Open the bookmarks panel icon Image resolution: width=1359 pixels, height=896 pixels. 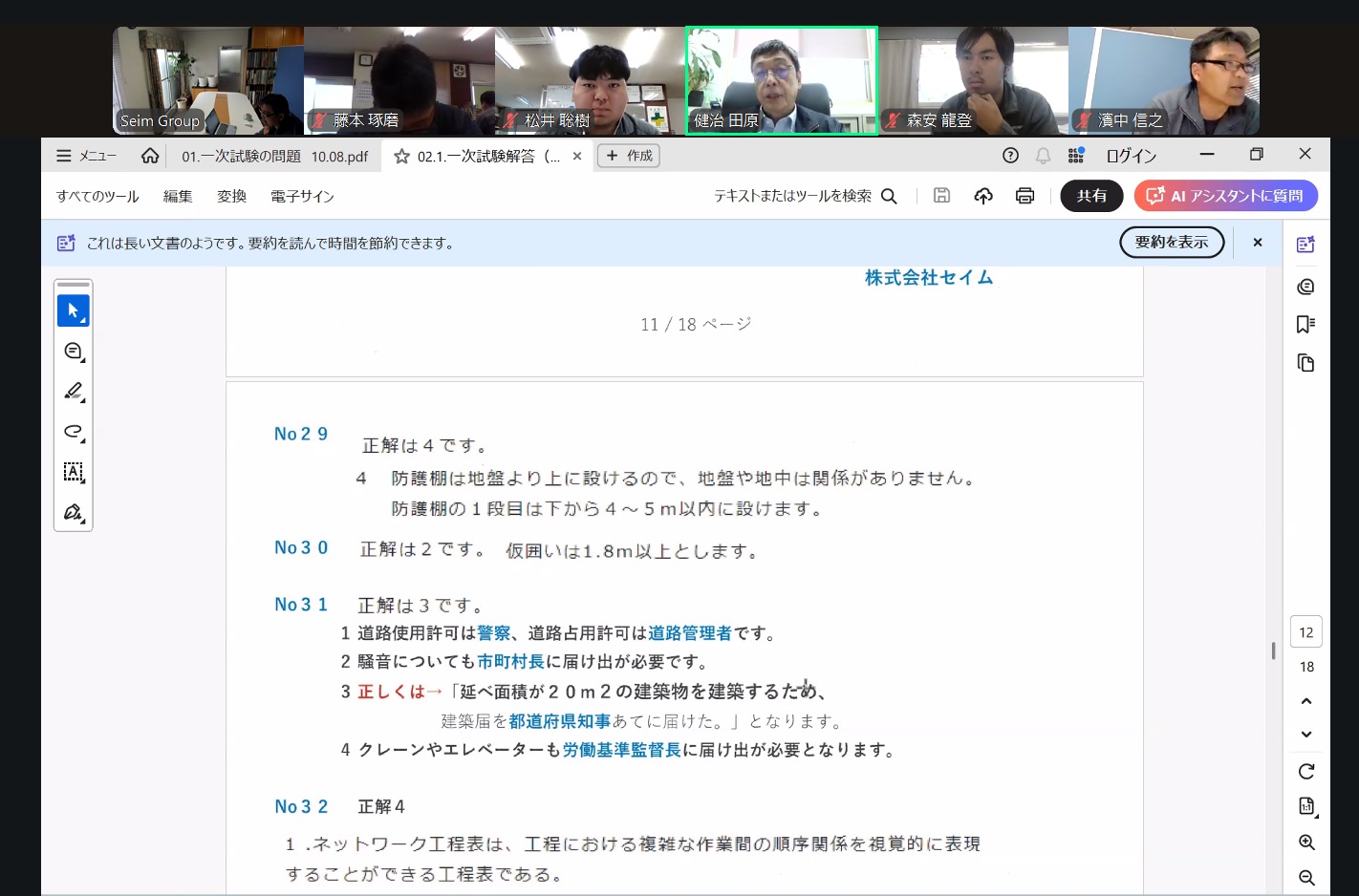coord(1305,325)
